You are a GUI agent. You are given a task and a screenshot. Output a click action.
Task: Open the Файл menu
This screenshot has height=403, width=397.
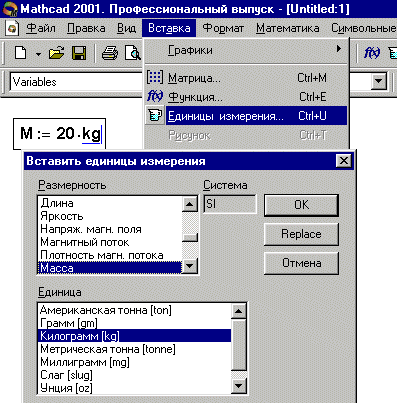point(40,28)
